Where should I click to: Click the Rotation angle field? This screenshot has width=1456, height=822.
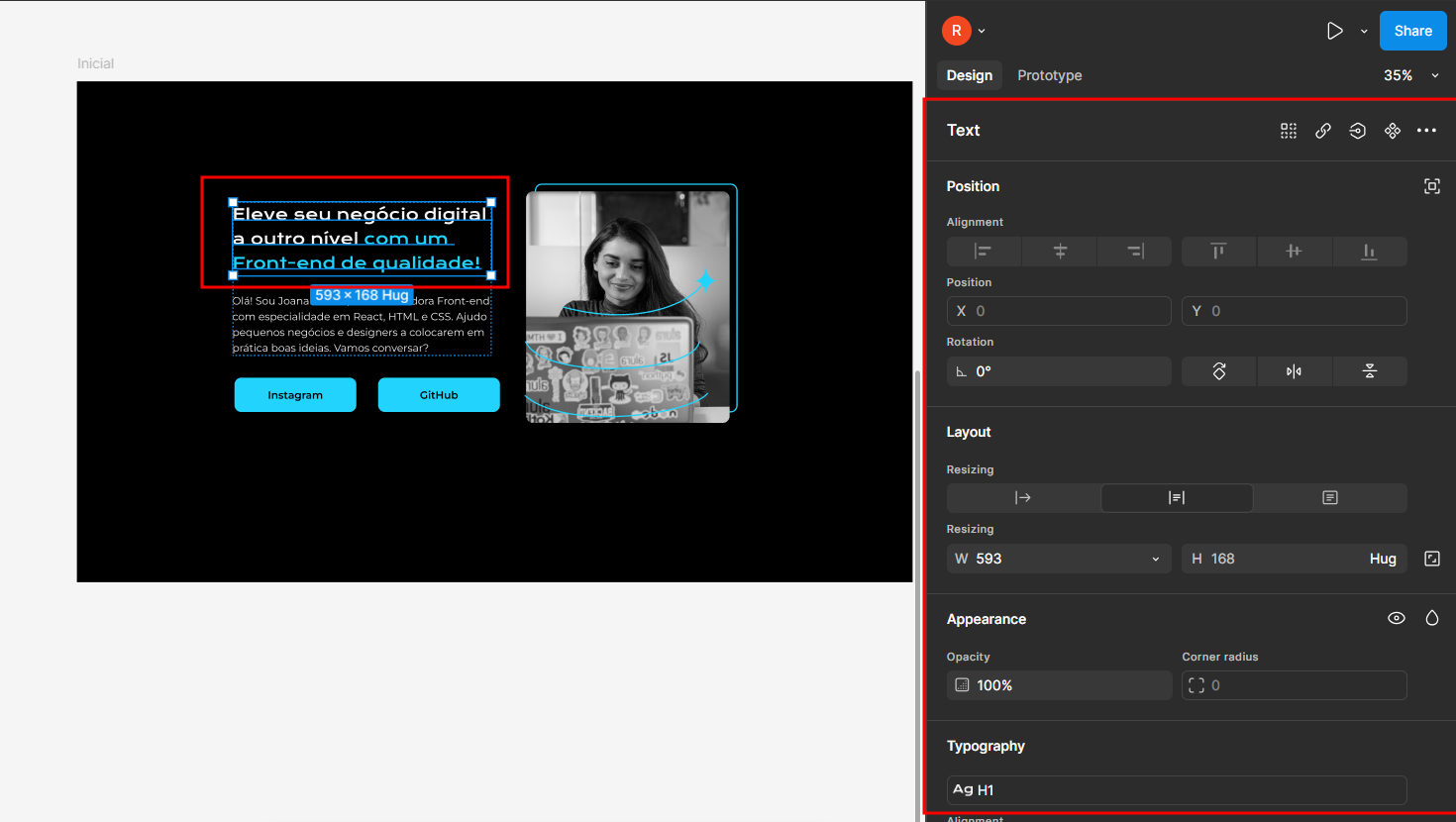1059,371
